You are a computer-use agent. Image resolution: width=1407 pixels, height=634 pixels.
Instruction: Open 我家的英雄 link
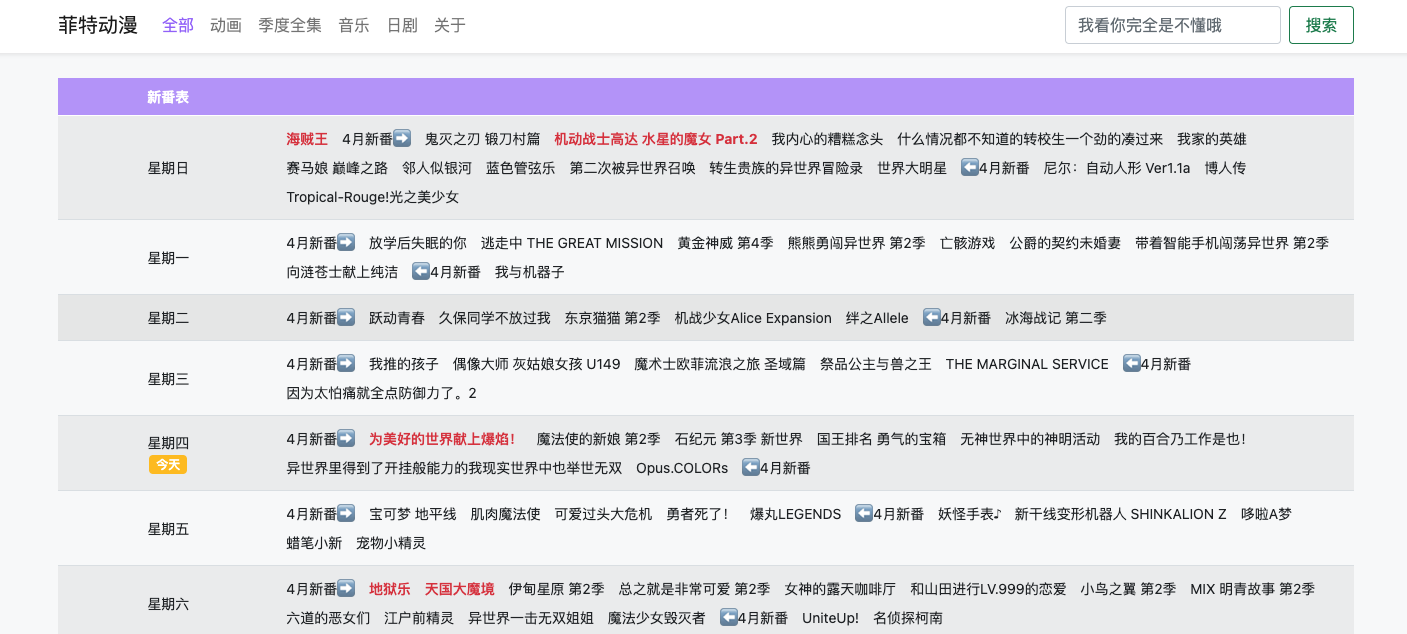click(x=1212, y=139)
